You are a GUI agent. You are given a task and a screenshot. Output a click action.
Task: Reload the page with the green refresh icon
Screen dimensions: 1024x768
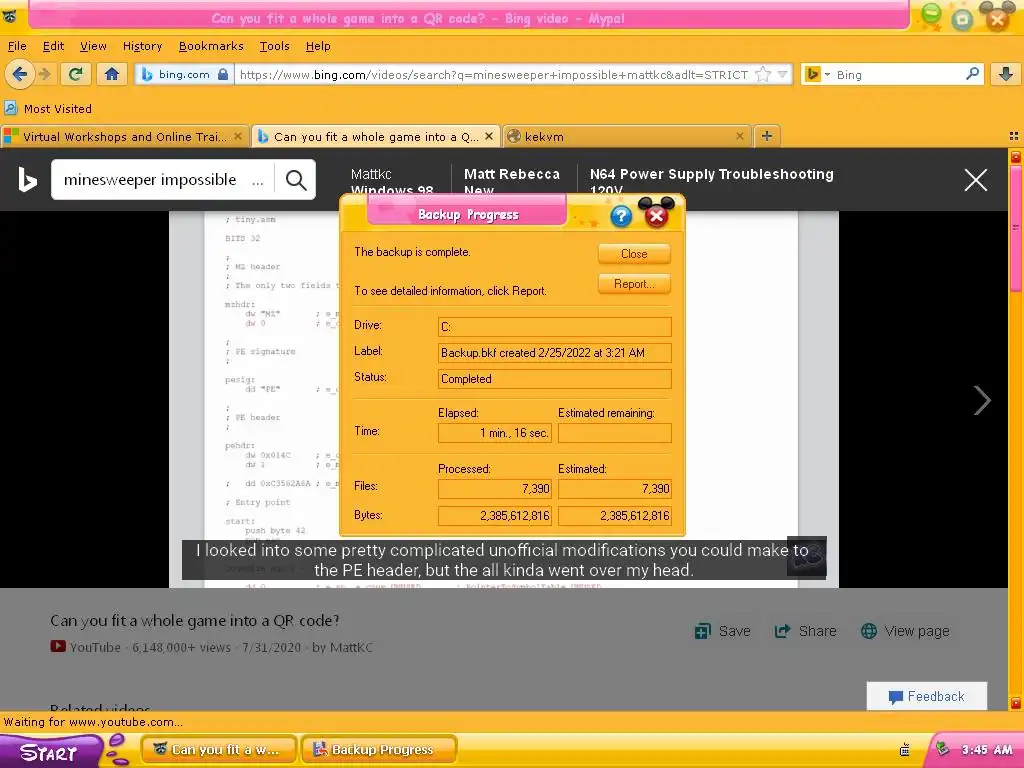point(76,74)
